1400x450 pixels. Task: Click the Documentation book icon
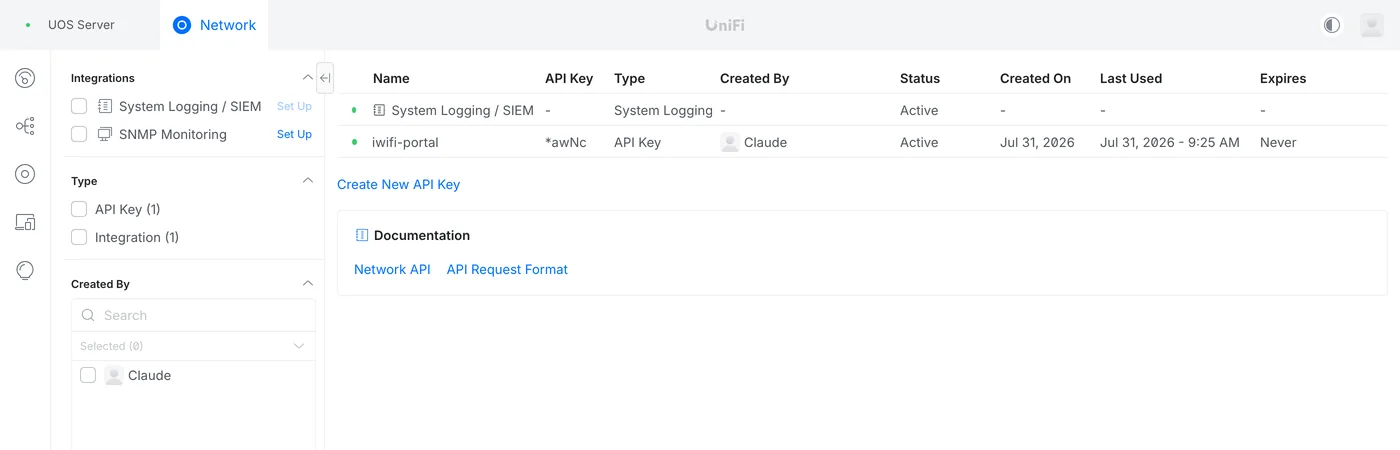click(362, 235)
